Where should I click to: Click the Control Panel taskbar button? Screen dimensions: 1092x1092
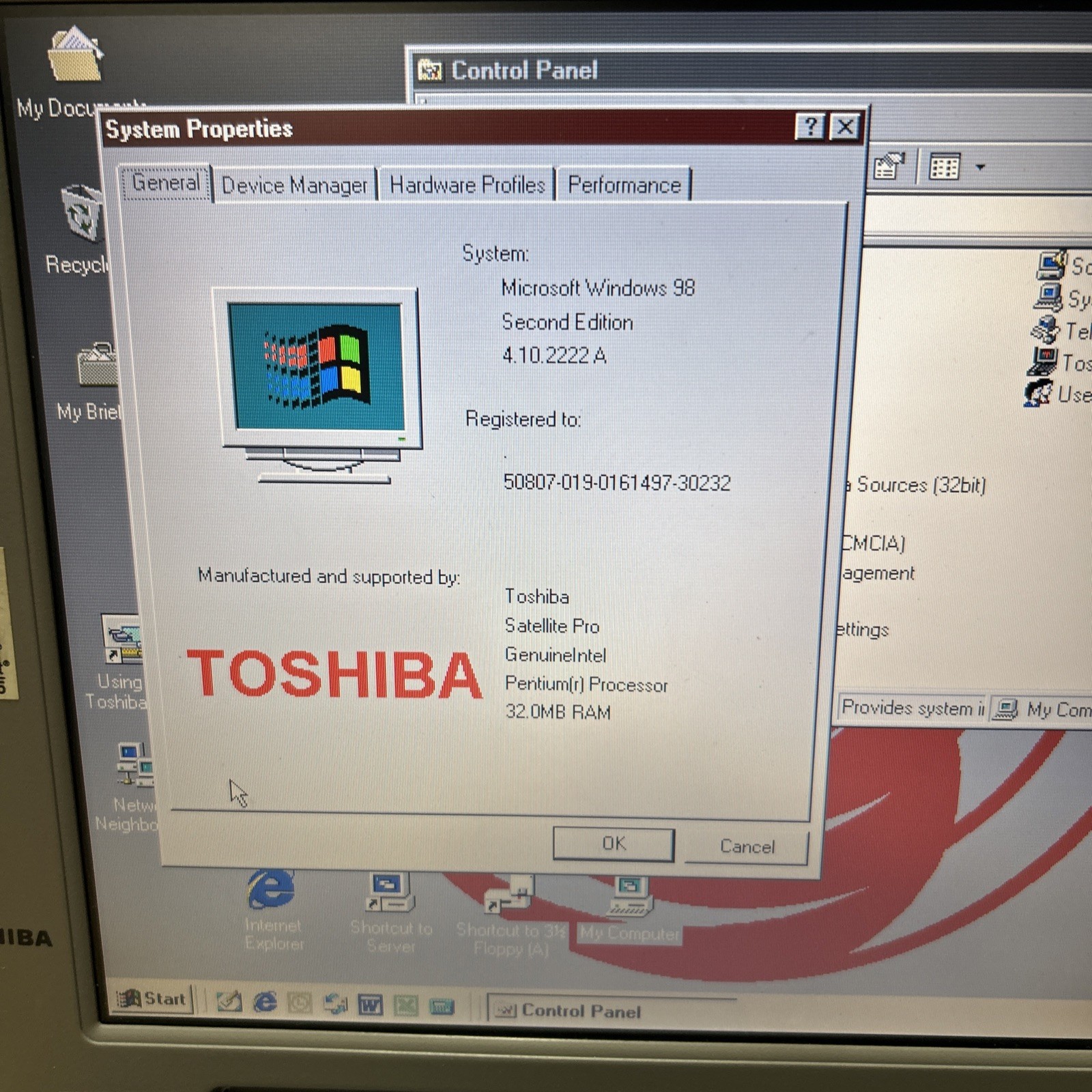(x=612, y=1010)
